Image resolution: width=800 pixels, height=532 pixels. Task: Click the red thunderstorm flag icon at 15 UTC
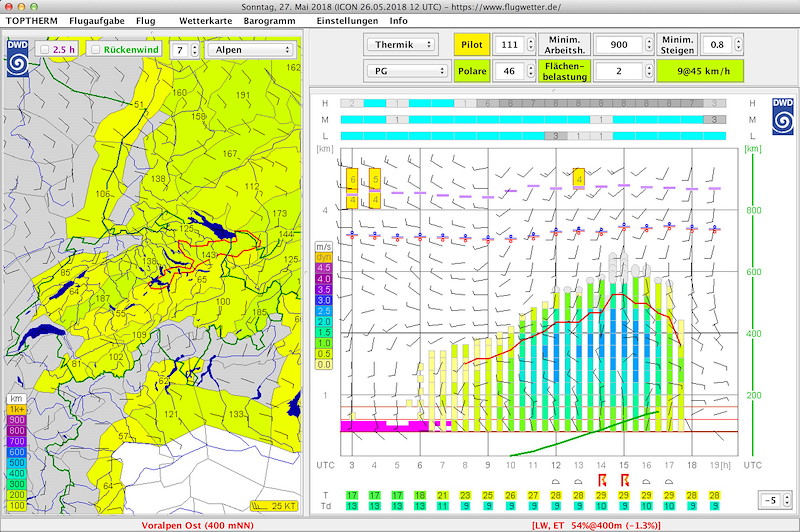[x=624, y=480]
